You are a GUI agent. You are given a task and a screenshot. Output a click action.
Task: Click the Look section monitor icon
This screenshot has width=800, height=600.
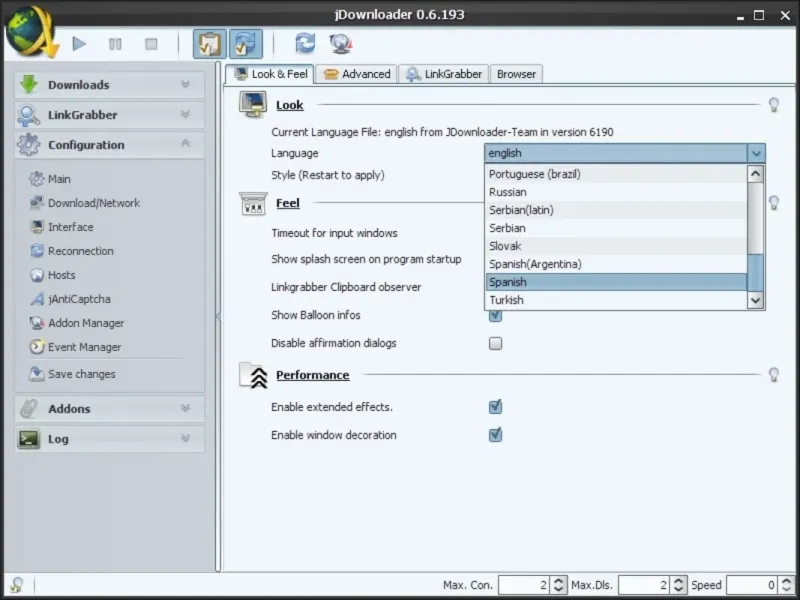click(x=253, y=104)
